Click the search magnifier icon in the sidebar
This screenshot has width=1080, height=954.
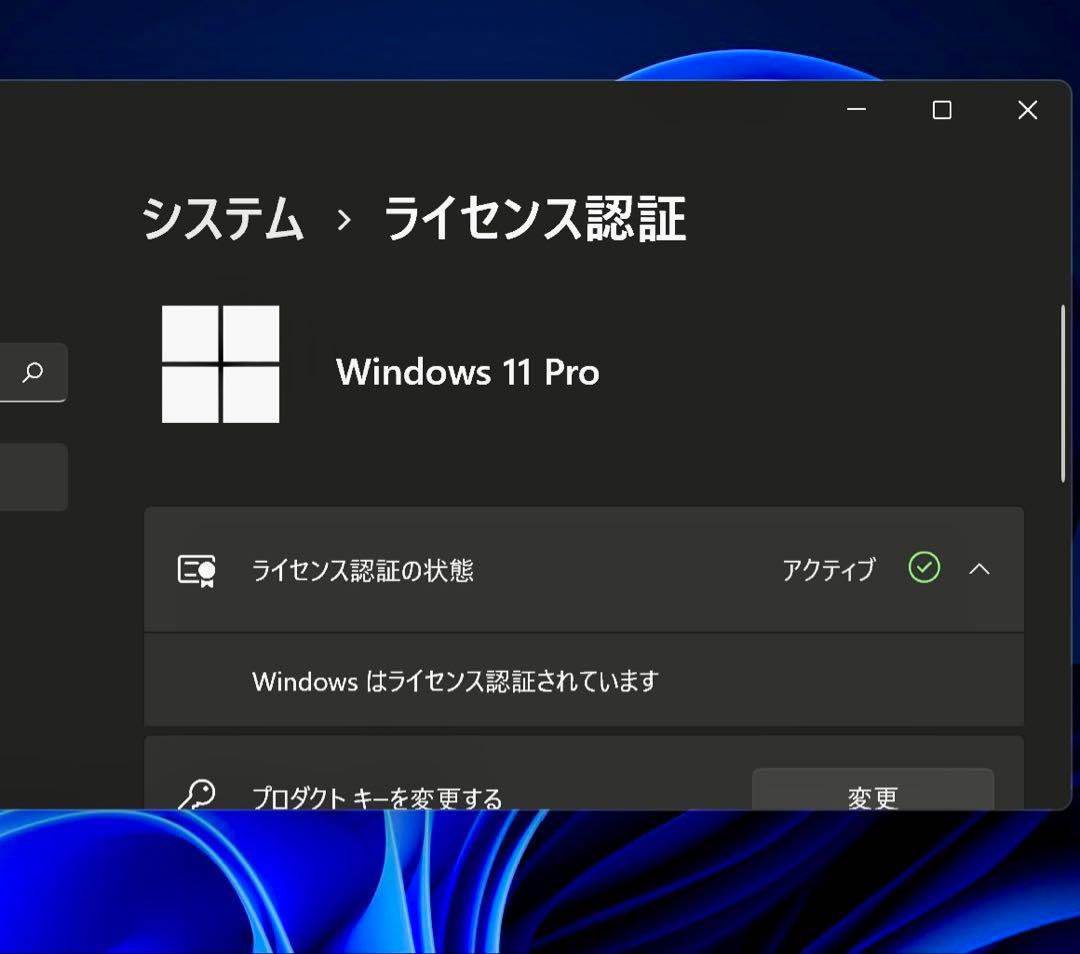tap(34, 373)
